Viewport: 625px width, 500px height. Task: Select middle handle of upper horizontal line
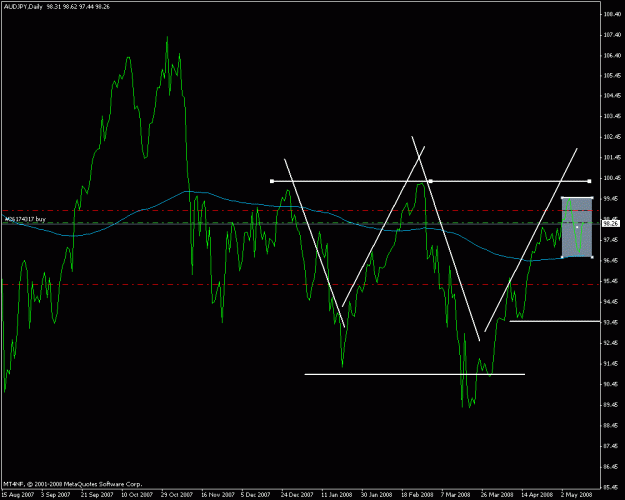click(x=430, y=181)
